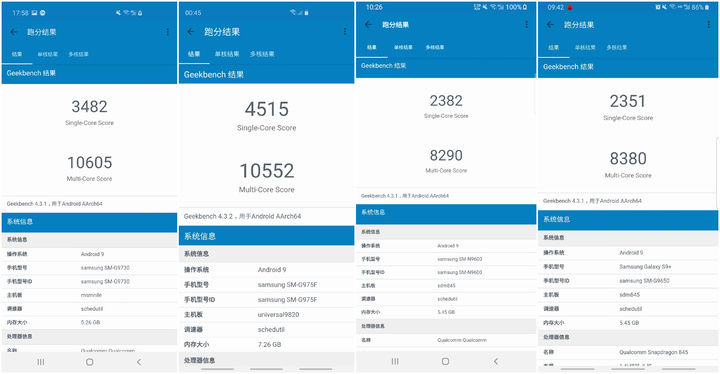Viewport: 720px width, 374px height.
Task: Tap back arrow on 4515 score screen
Action: tap(191, 31)
